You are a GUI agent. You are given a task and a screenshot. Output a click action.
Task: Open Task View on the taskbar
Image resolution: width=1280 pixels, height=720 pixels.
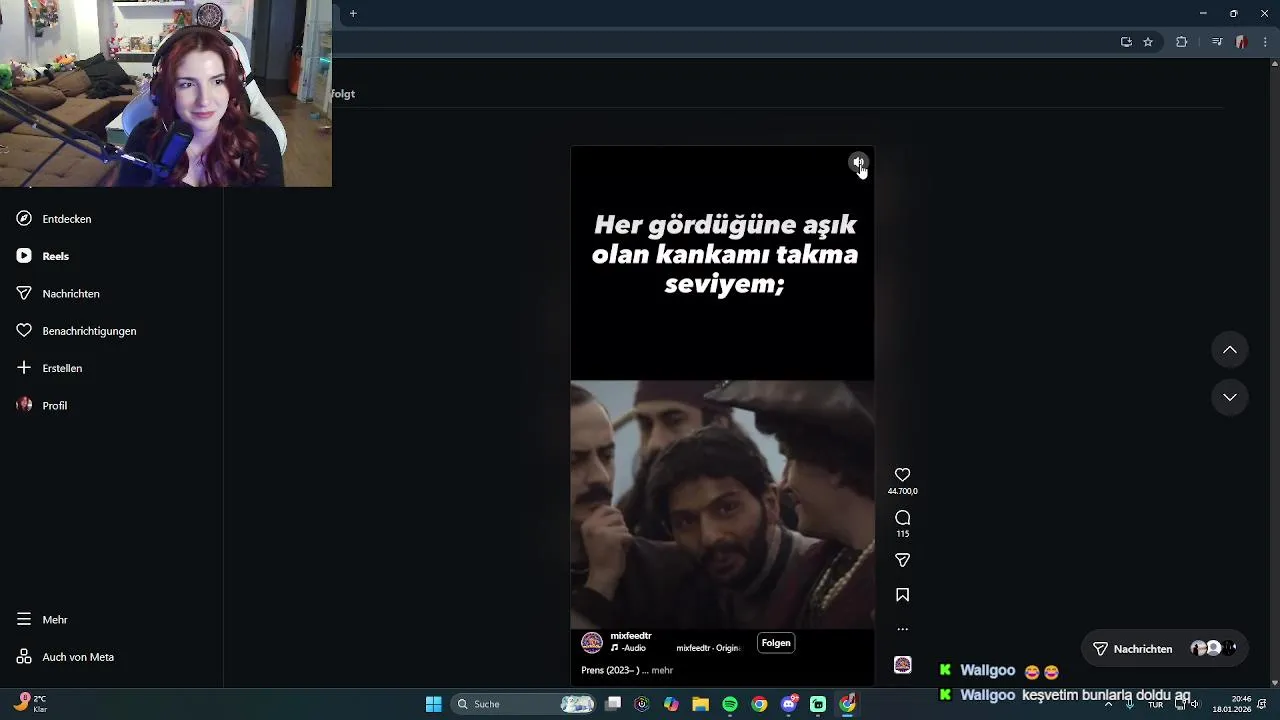click(613, 704)
